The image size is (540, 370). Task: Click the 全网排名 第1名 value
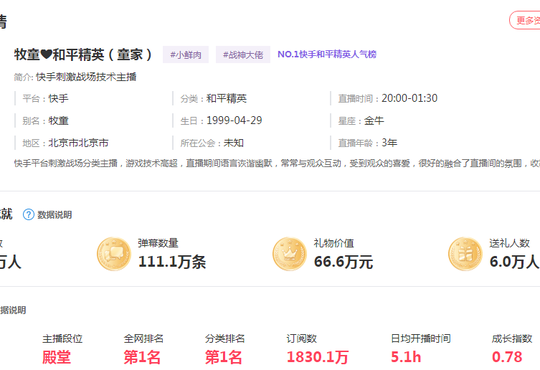click(142, 357)
